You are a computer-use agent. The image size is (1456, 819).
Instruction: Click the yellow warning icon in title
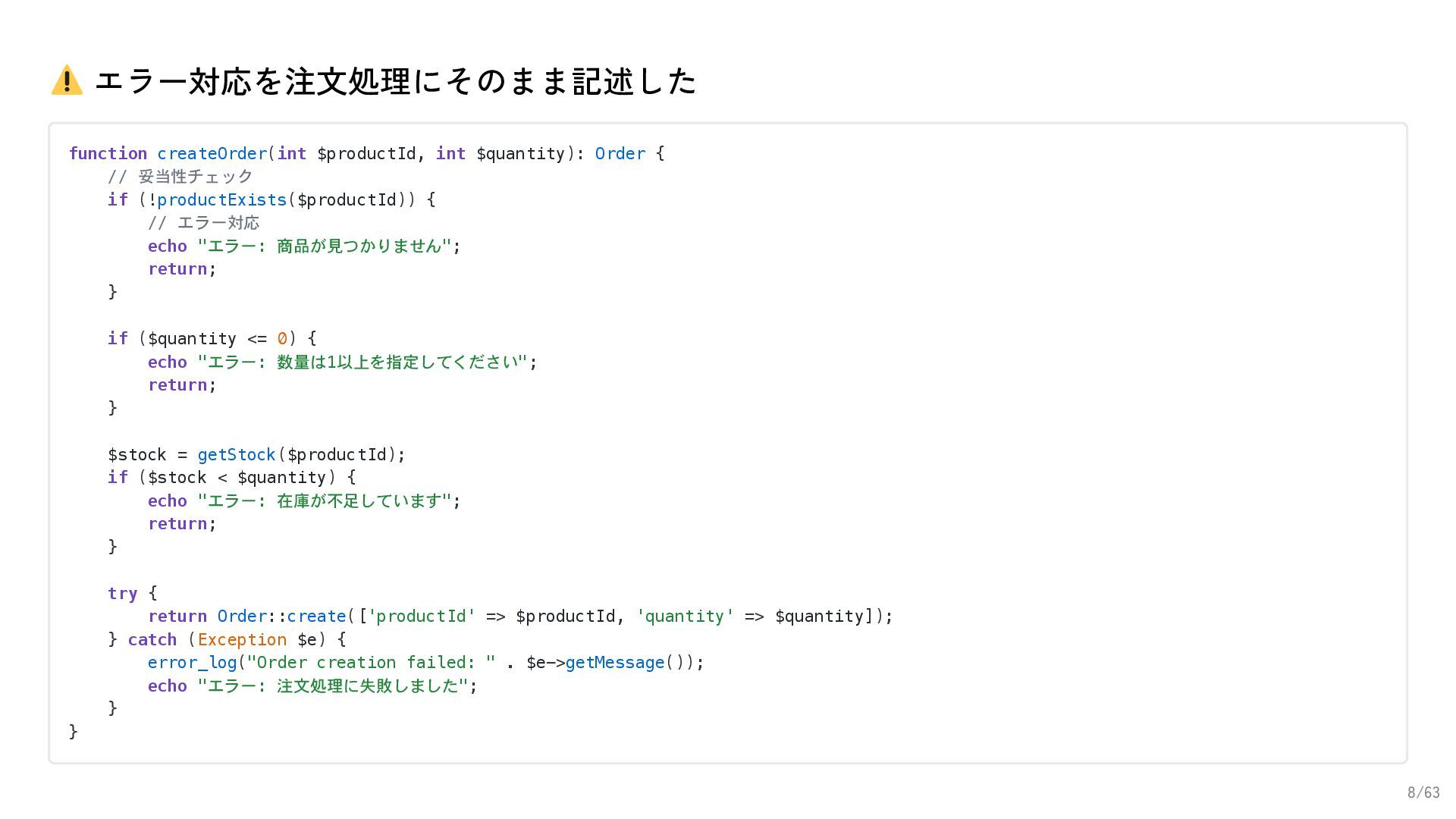[67, 80]
